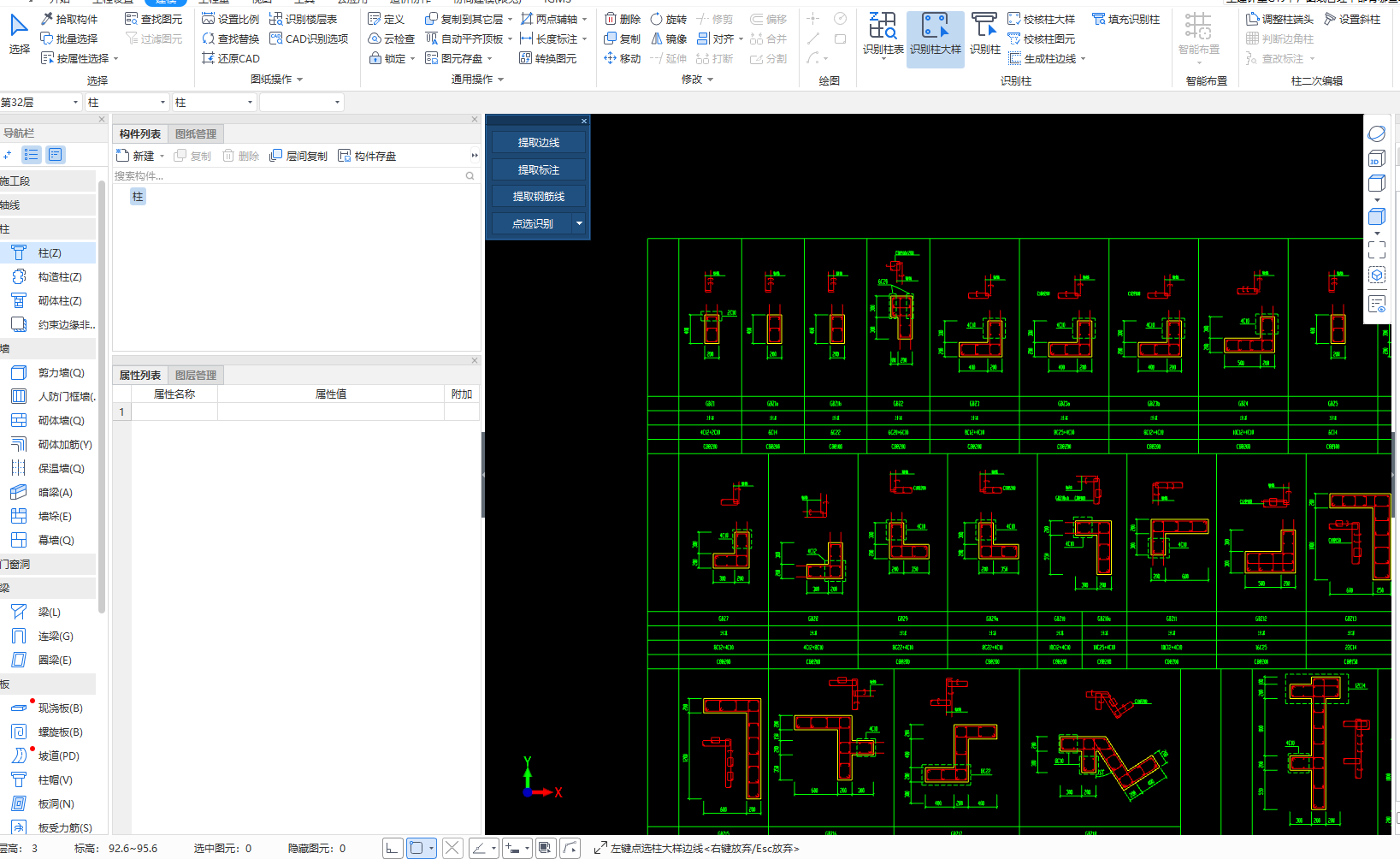Click 镜像 tool
Image resolution: width=1400 pixels, height=859 pixels.
tap(669, 39)
